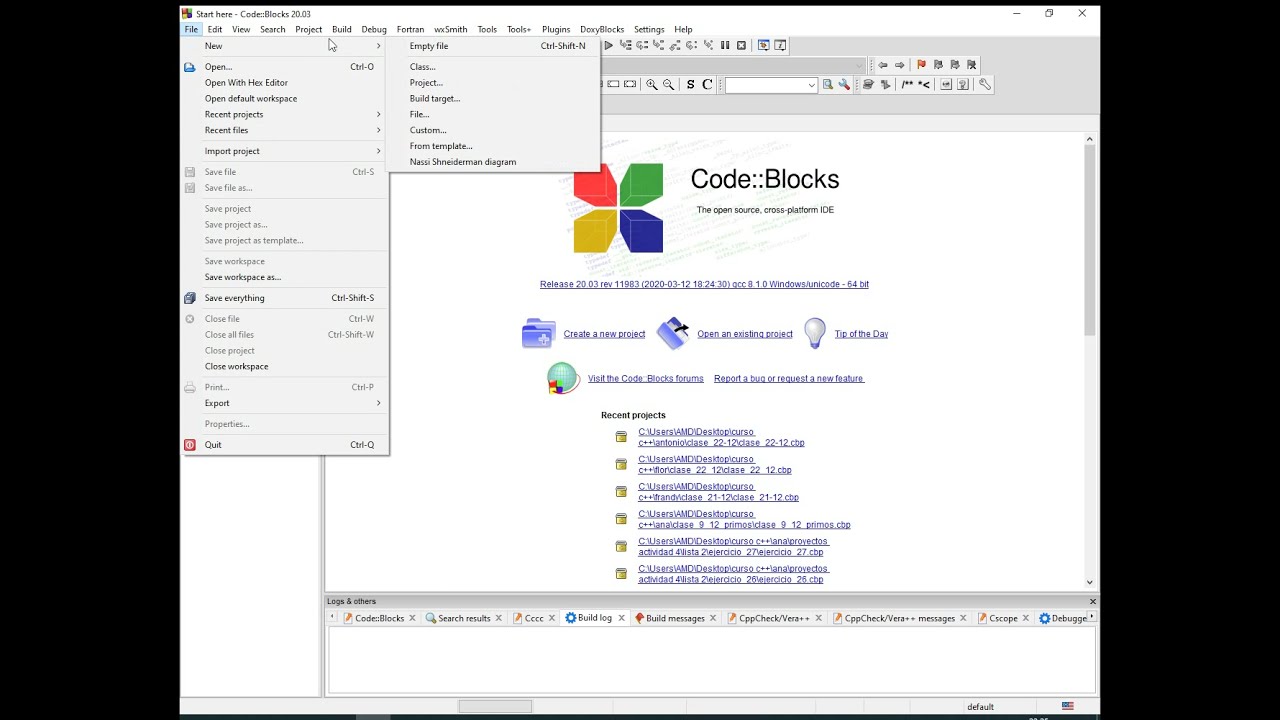Open recent project clase_9_12_primos.cbp
The width and height of the screenshot is (1280, 720).
[x=744, y=519]
